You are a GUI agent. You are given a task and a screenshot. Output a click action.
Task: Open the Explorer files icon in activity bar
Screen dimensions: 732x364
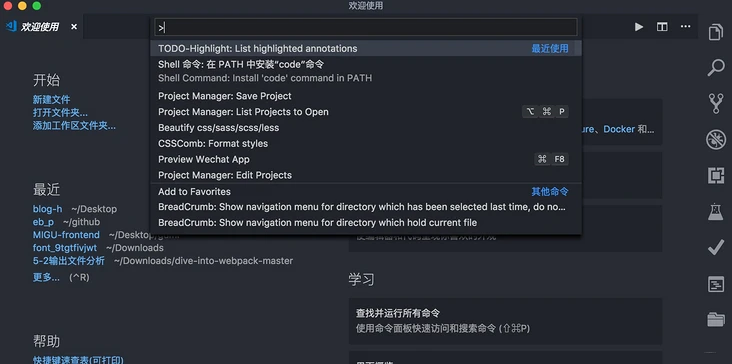click(716, 32)
